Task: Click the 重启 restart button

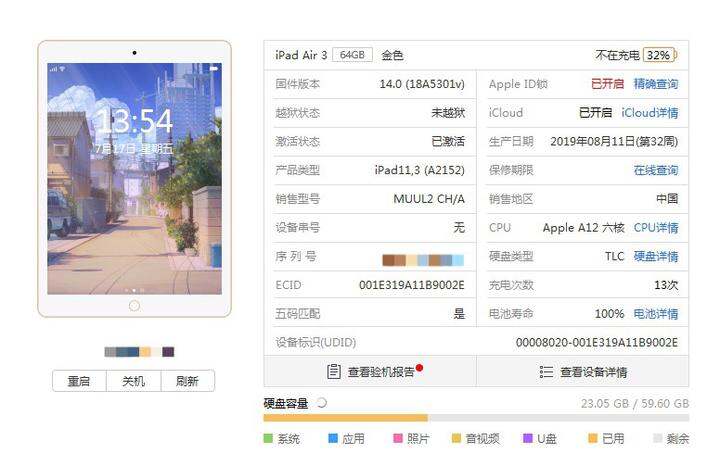Action: tap(79, 381)
